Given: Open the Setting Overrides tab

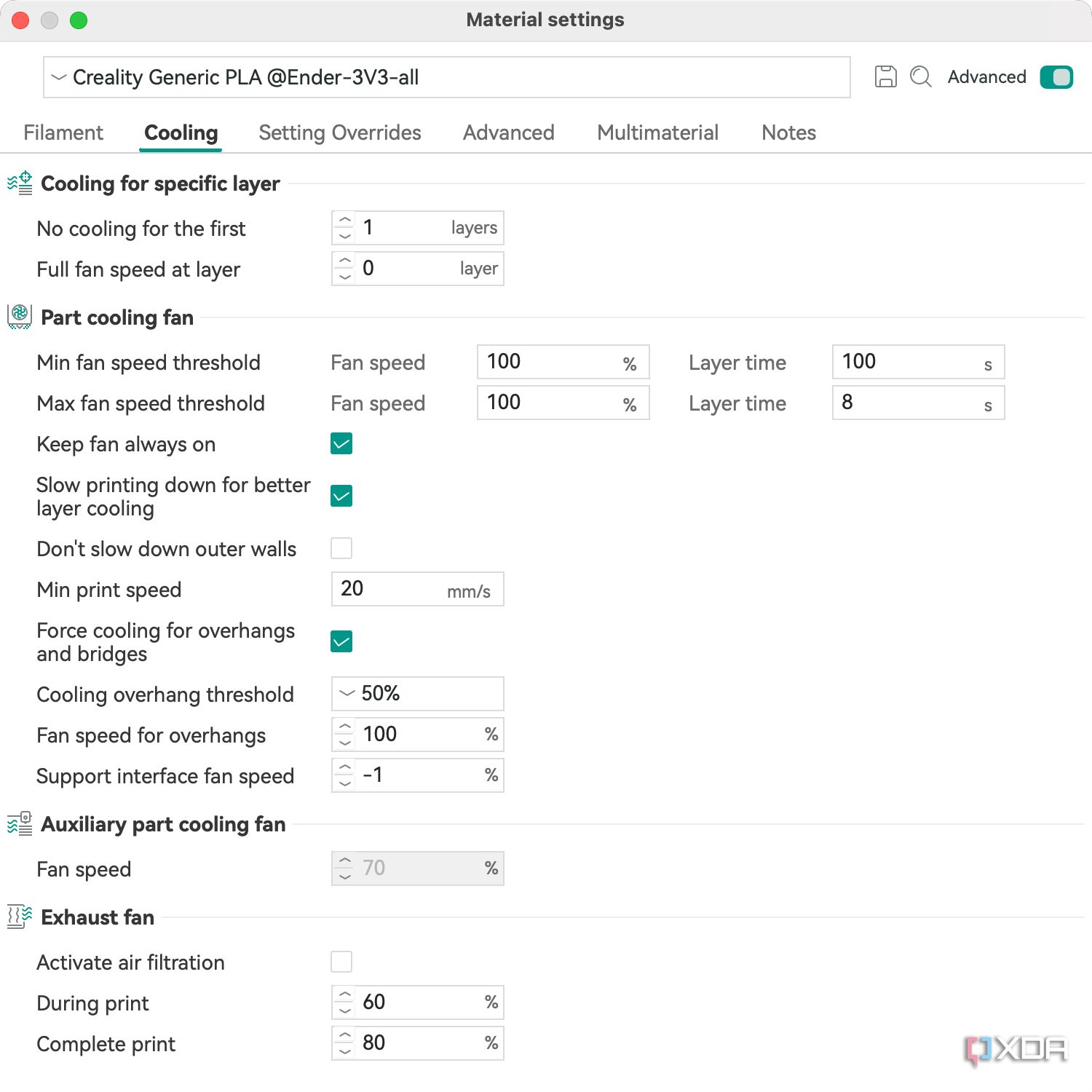Looking at the screenshot, I should pyautogui.click(x=340, y=132).
